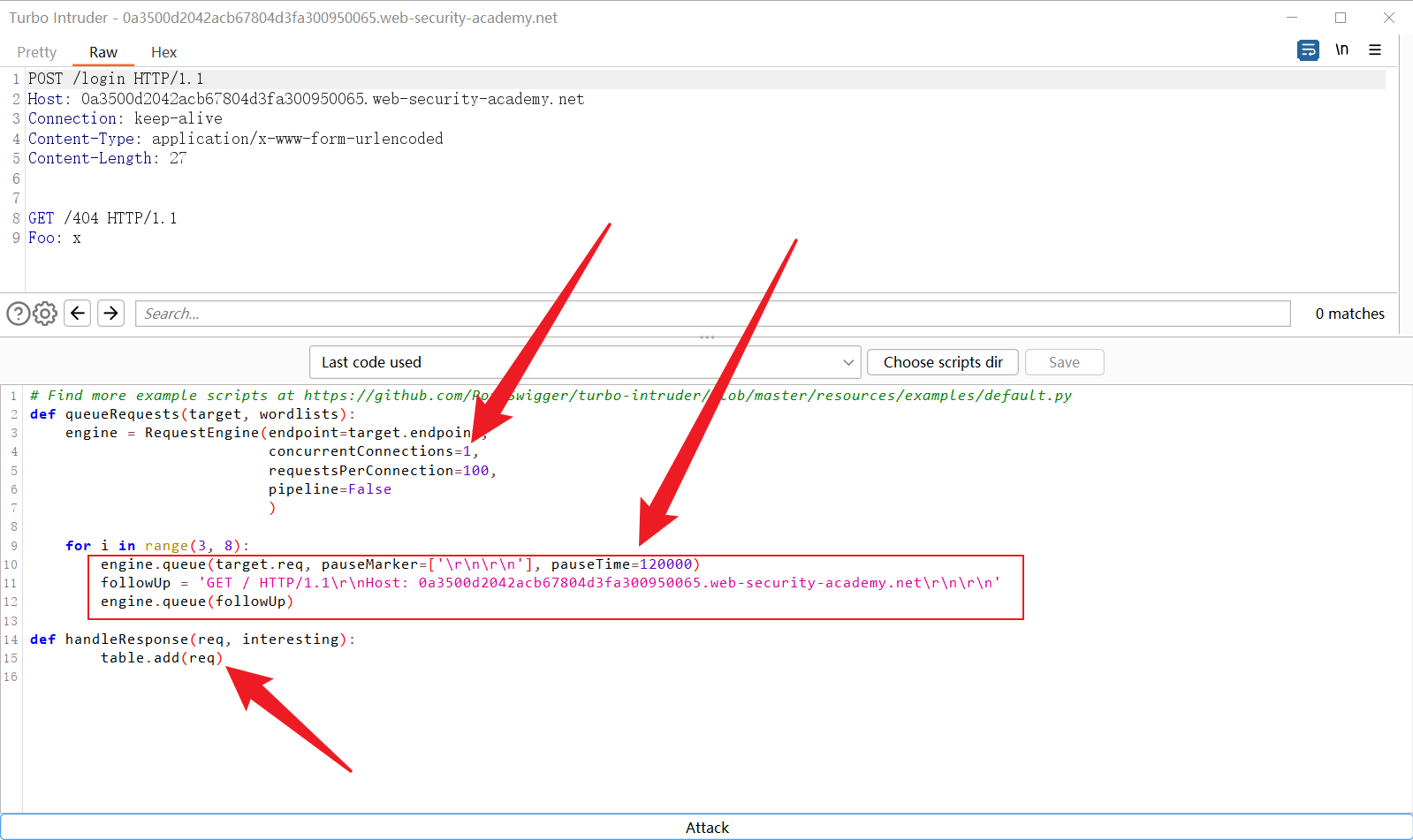Click the pane divider drag handle dots
Image resolution: width=1413 pixels, height=840 pixels.
click(707, 337)
